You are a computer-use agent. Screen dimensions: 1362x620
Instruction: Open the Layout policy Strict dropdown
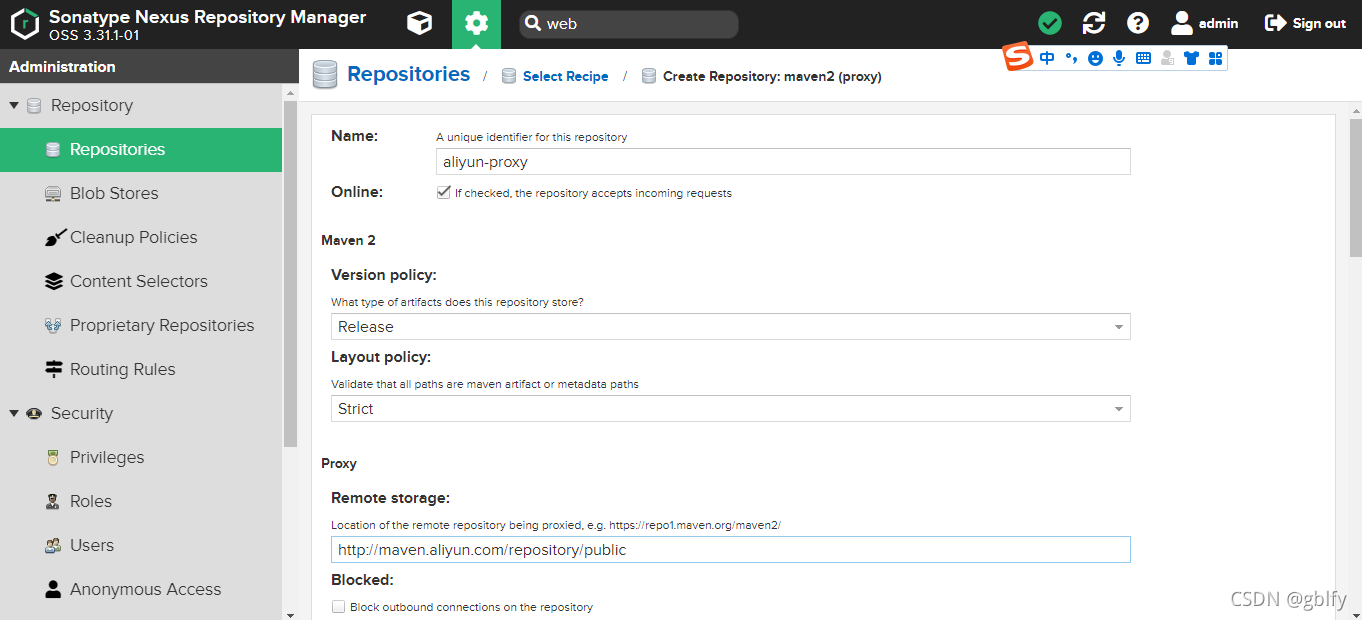[x=730, y=409]
